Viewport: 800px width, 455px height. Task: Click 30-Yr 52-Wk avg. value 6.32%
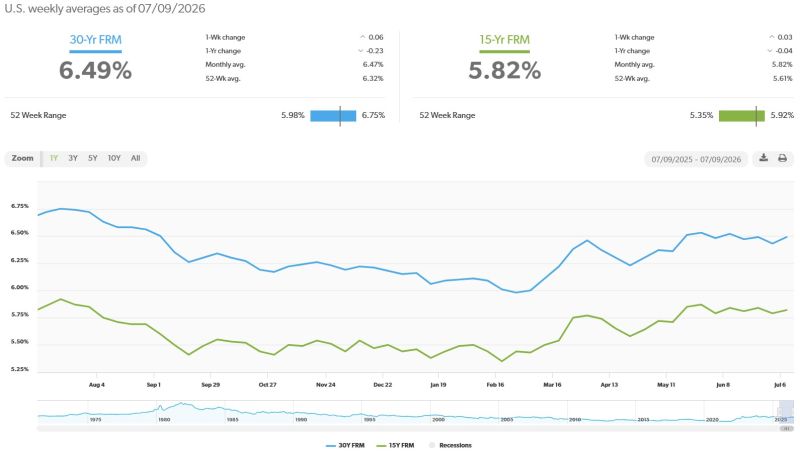(373, 79)
